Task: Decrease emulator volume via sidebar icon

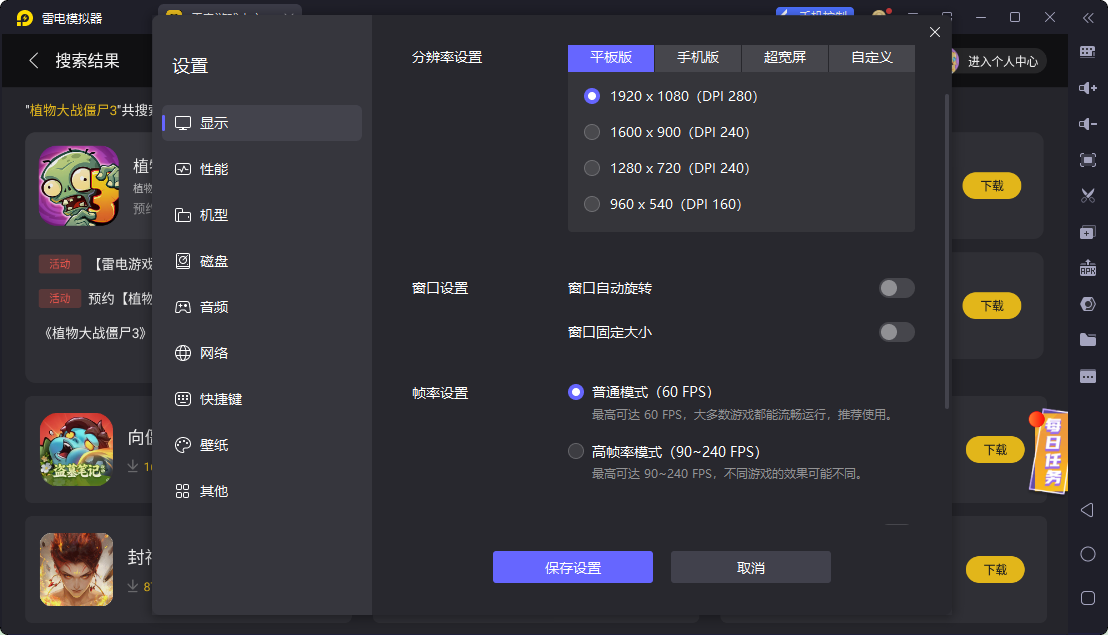Action: click(x=1088, y=124)
